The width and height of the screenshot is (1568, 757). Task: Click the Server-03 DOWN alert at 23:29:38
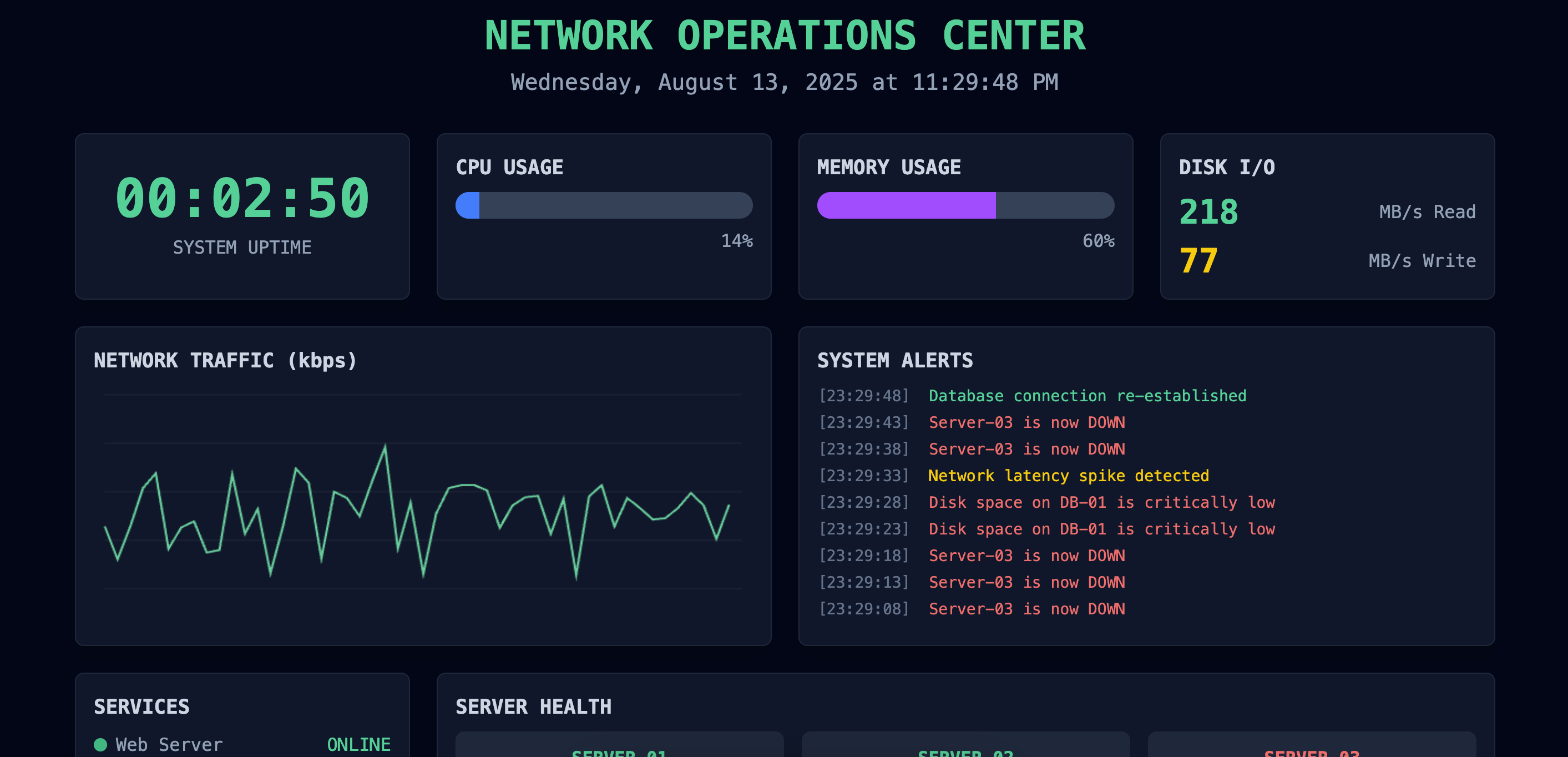tap(1026, 449)
